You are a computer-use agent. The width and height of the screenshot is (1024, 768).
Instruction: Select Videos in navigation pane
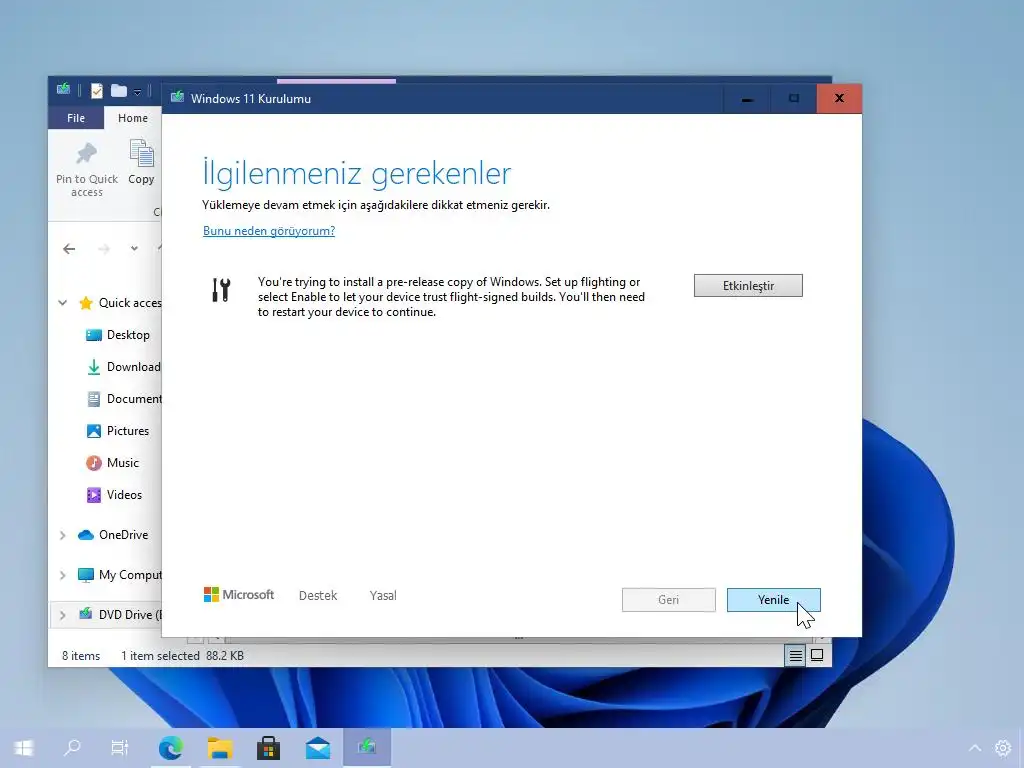[x=114, y=495]
